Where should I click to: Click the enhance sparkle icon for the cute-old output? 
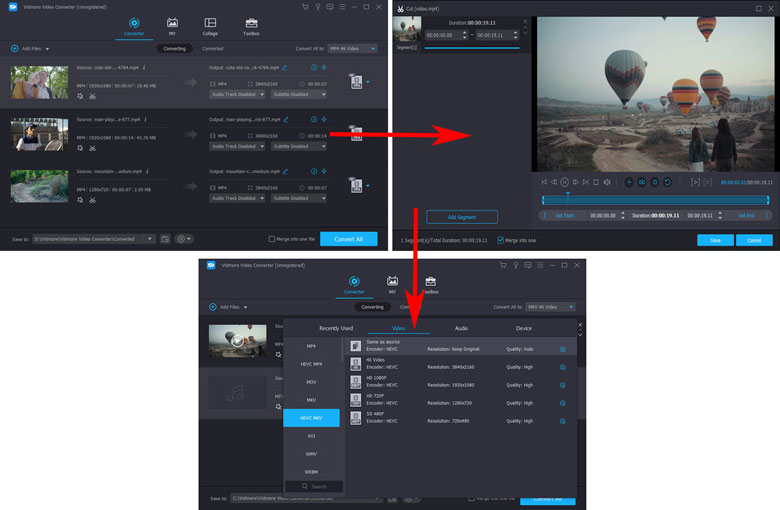pos(324,68)
